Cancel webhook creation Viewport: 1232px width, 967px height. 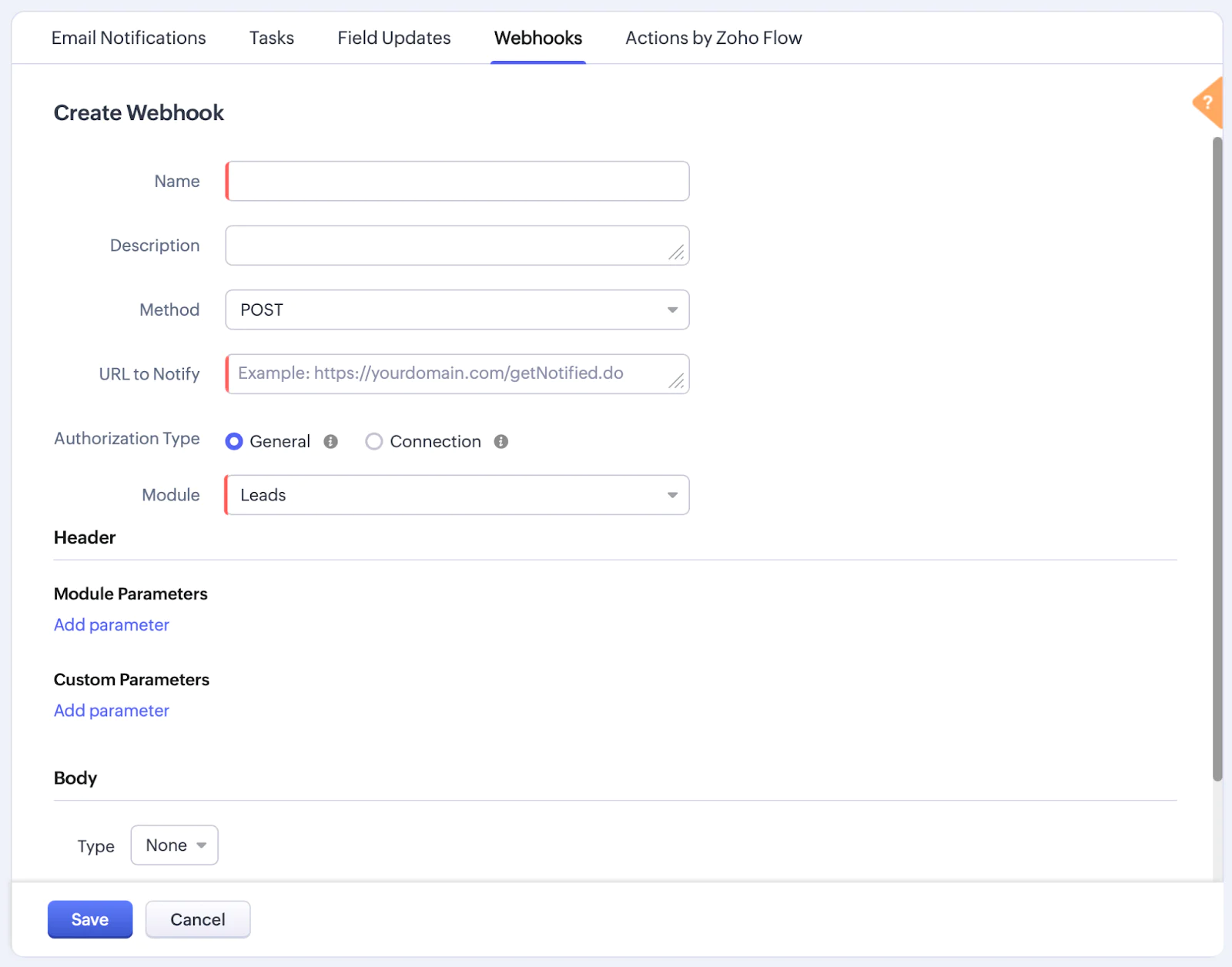click(x=197, y=918)
